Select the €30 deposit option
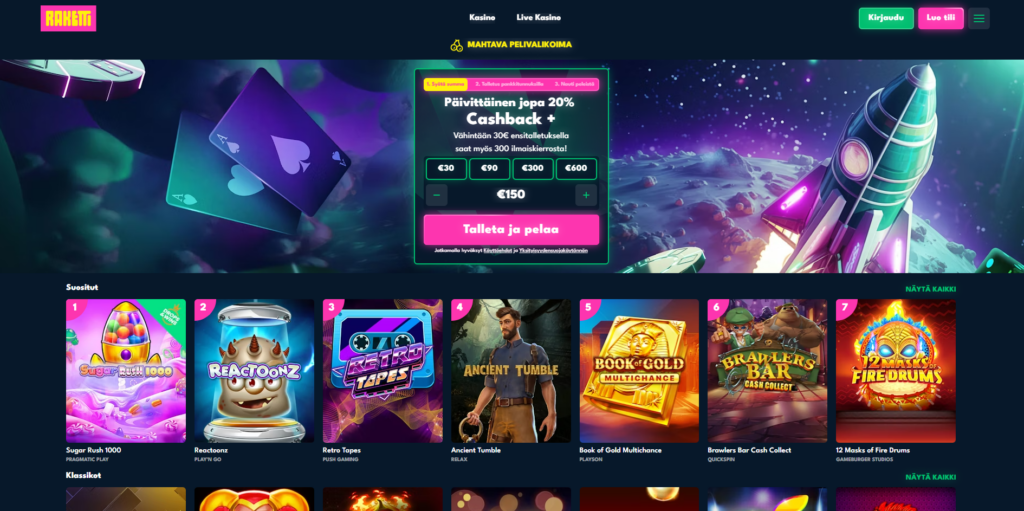This screenshot has height=511, width=1024. tap(446, 169)
